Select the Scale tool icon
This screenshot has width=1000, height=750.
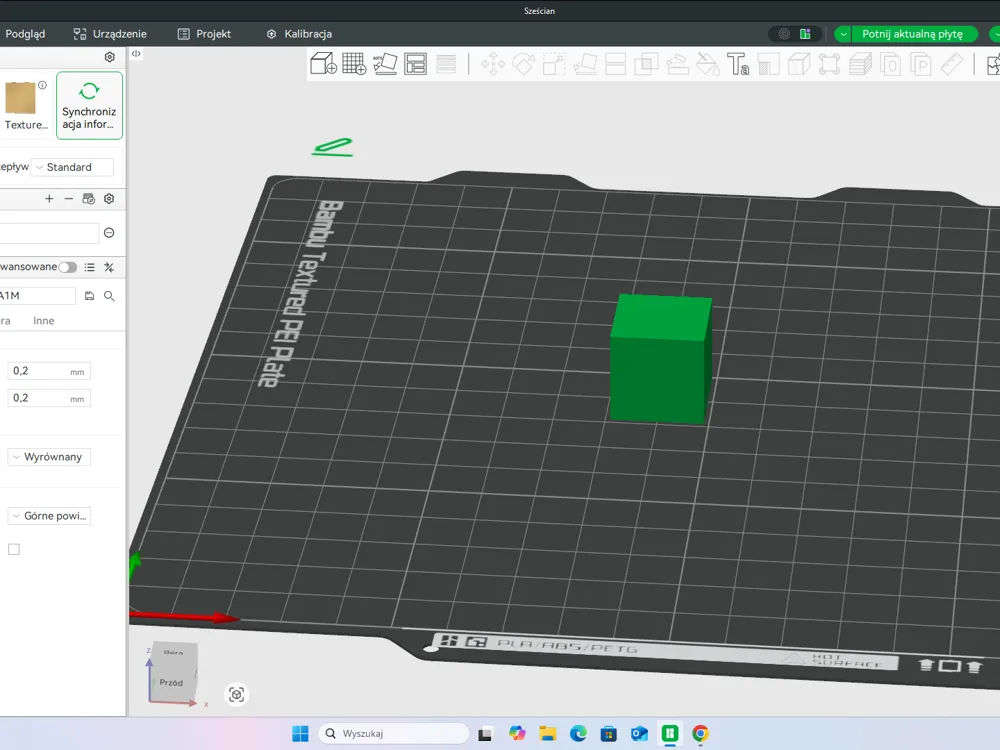click(x=554, y=64)
